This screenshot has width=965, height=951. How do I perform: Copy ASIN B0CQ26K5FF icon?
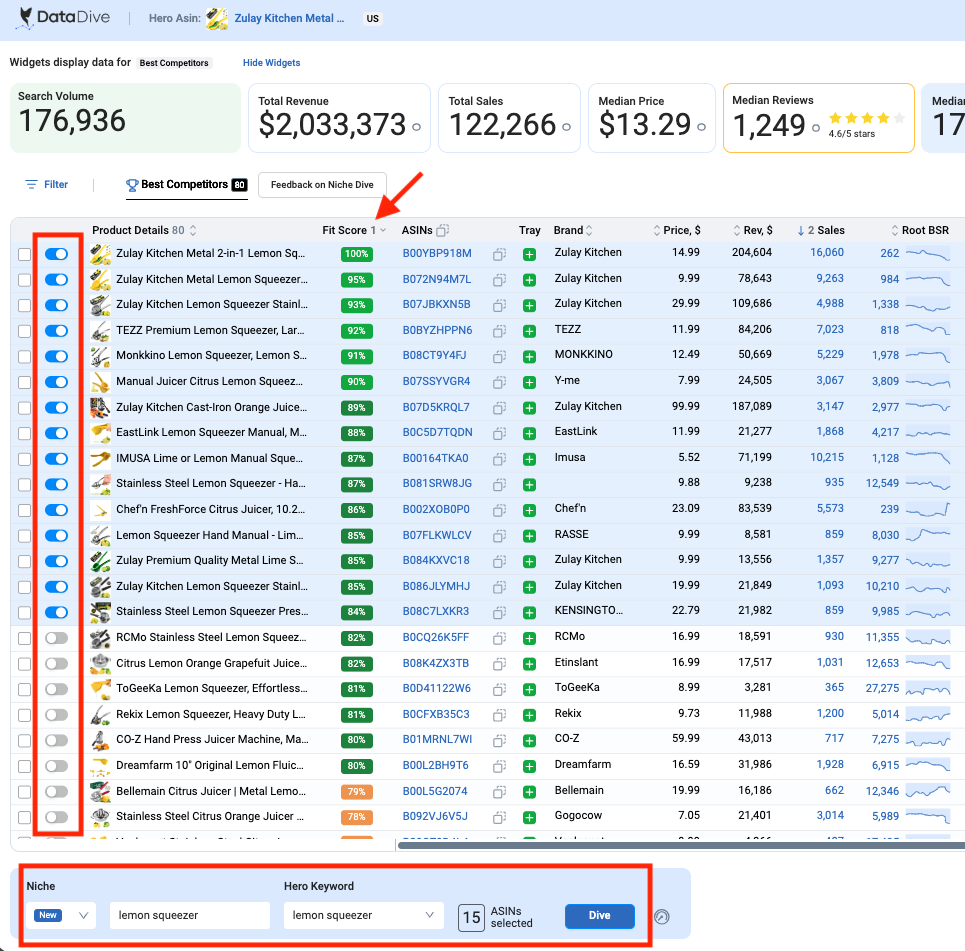click(499, 638)
